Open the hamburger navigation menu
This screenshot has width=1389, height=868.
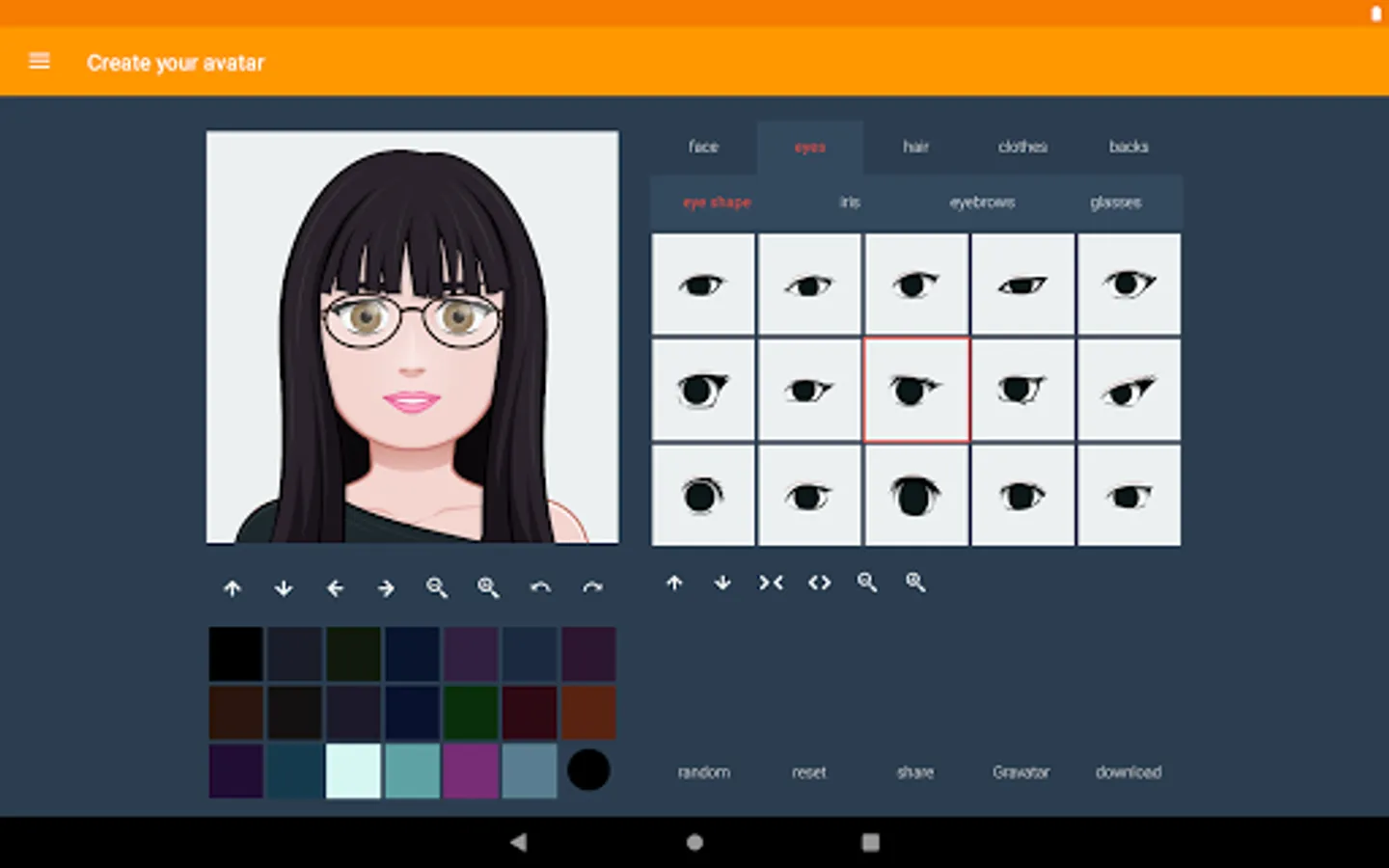click(x=40, y=62)
